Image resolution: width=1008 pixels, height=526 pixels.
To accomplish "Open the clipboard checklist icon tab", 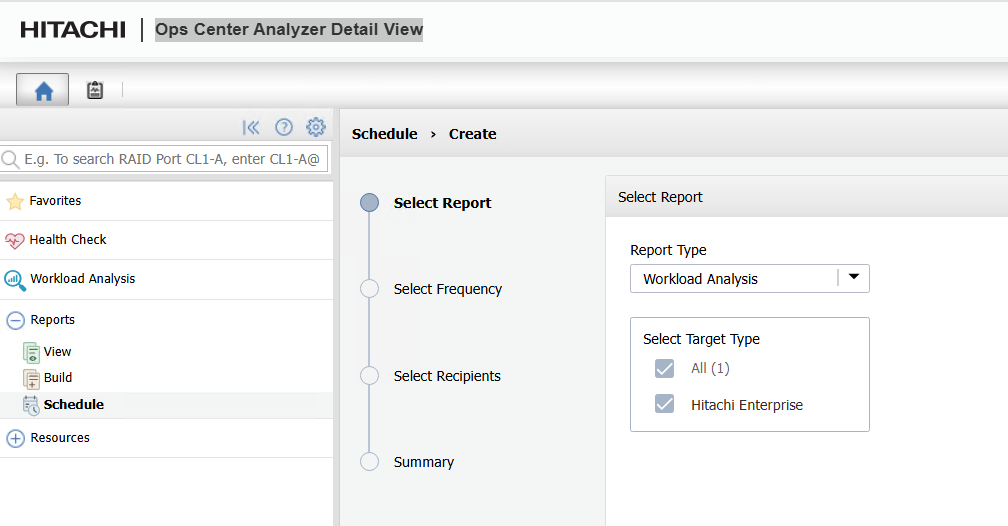I will (95, 90).
